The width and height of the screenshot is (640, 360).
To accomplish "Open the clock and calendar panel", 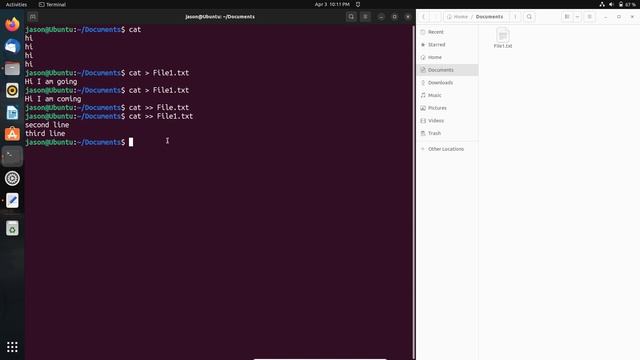I will click(332, 4).
